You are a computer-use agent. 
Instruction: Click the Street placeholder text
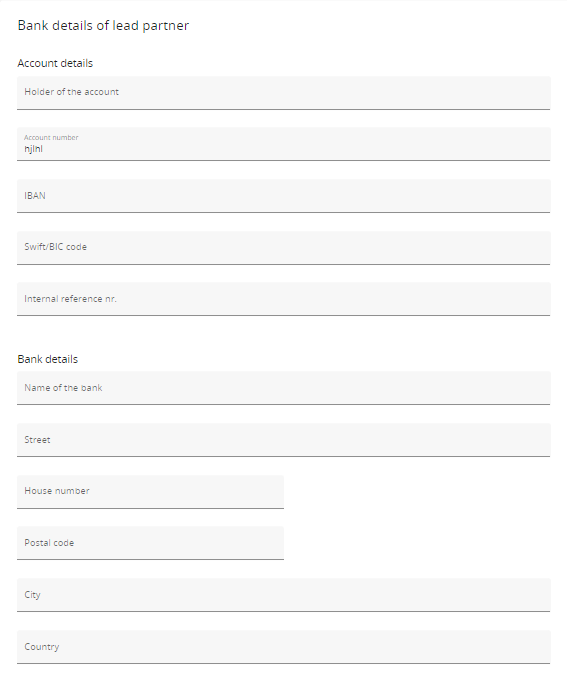(x=37, y=440)
